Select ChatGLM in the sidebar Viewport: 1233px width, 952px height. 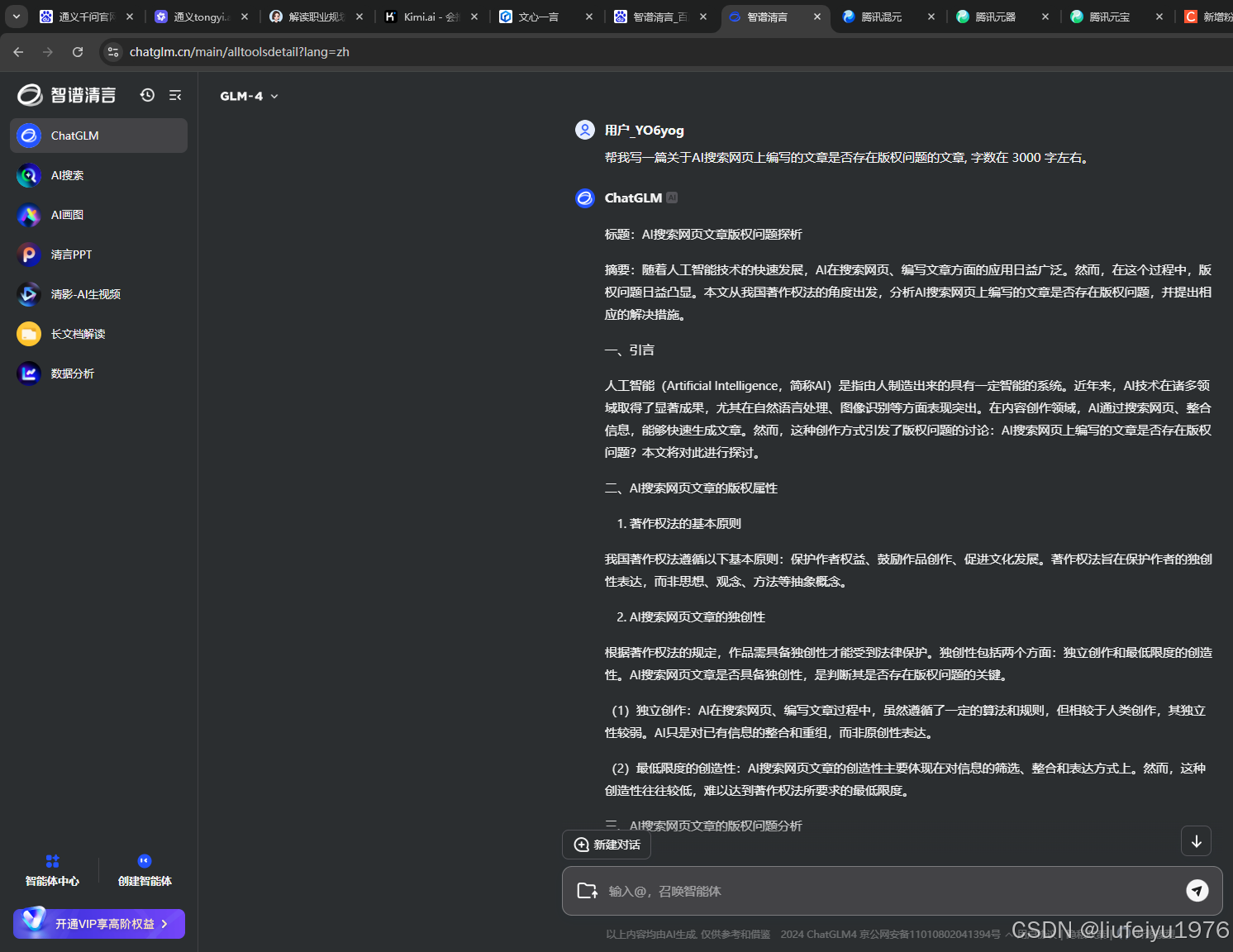coord(98,136)
